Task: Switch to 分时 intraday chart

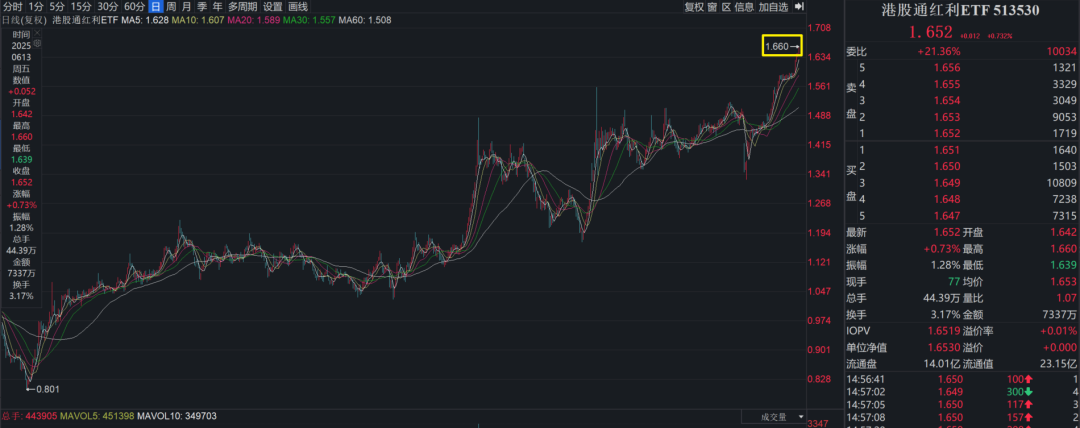Action: (x=13, y=7)
